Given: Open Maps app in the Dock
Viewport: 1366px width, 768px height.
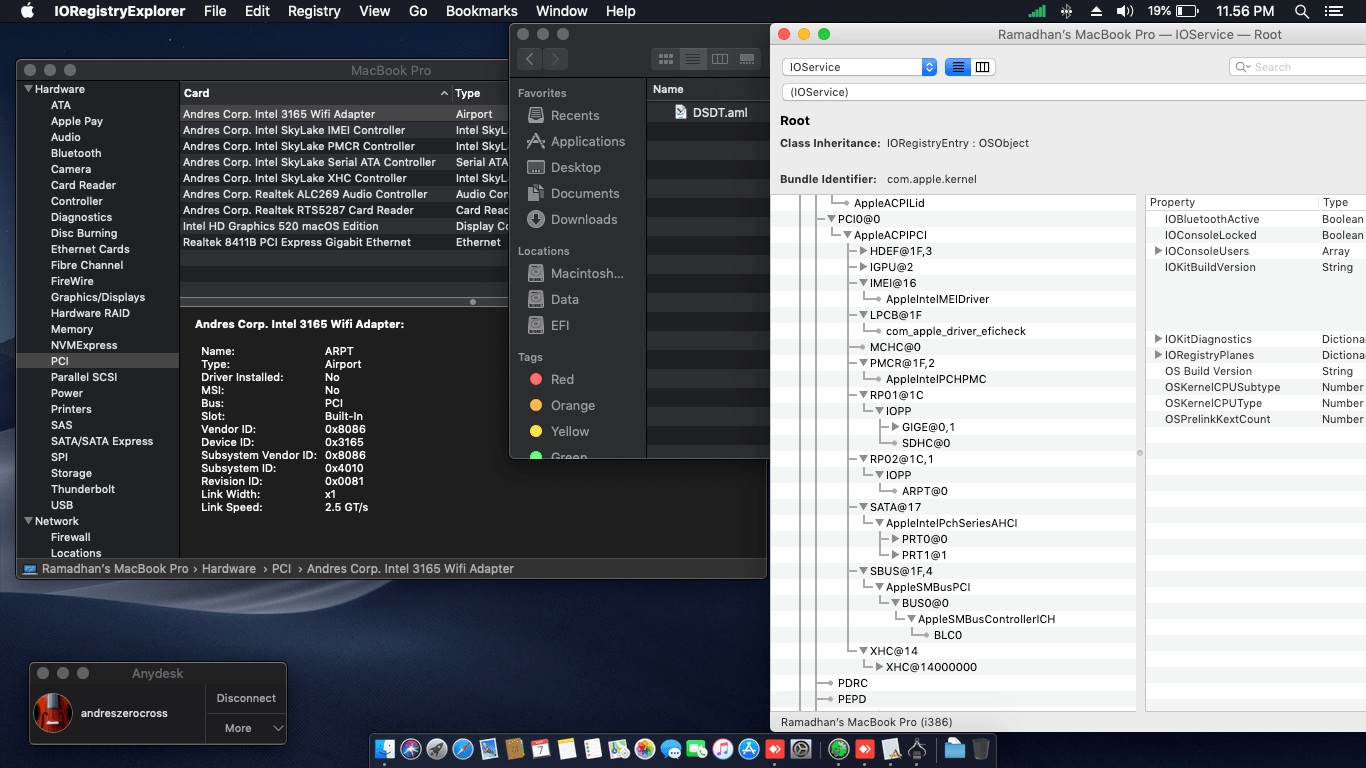Looking at the screenshot, I should pyautogui.click(x=619, y=748).
